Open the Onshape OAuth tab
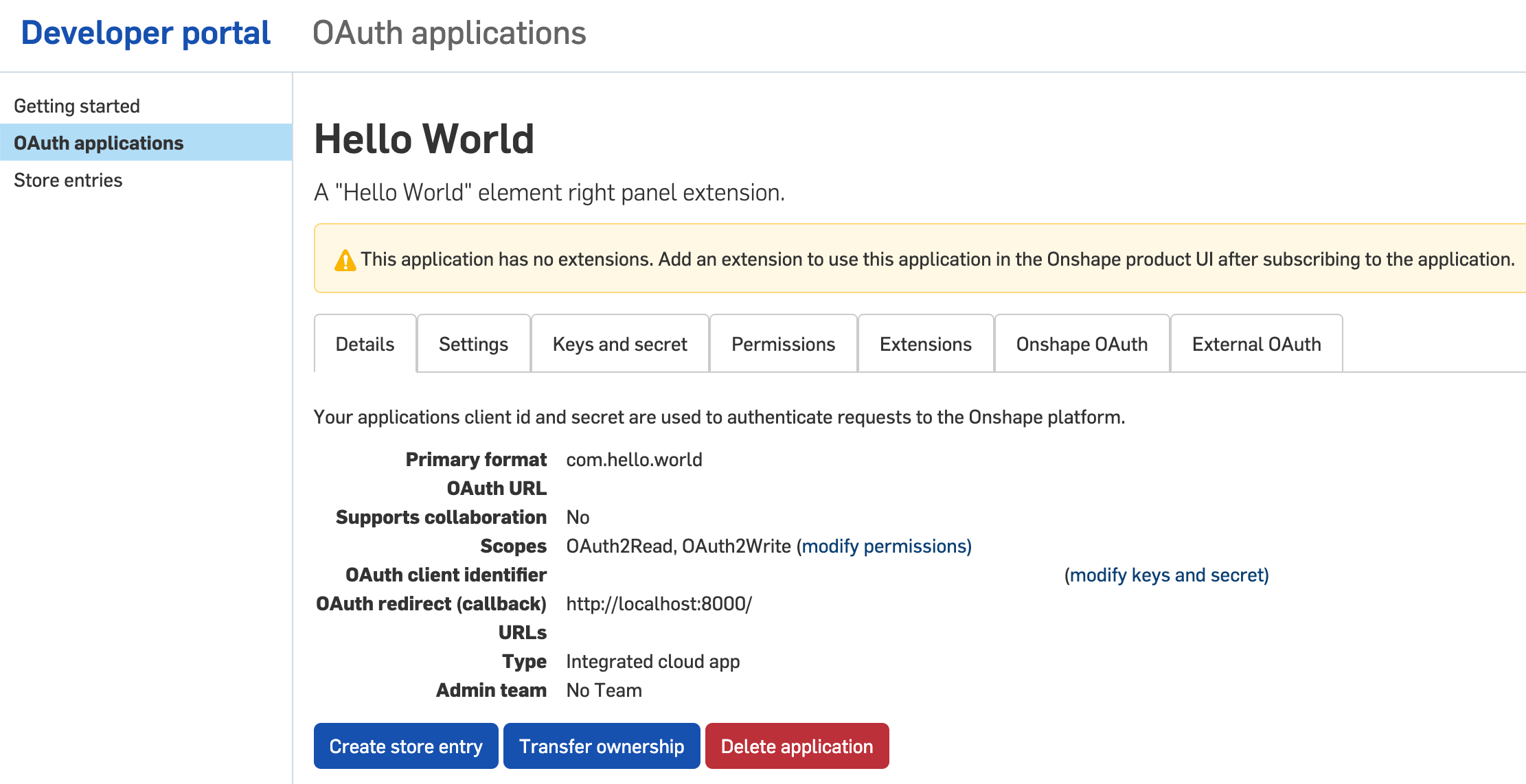The height and width of the screenshot is (784, 1526). pyautogui.click(x=1082, y=344)
